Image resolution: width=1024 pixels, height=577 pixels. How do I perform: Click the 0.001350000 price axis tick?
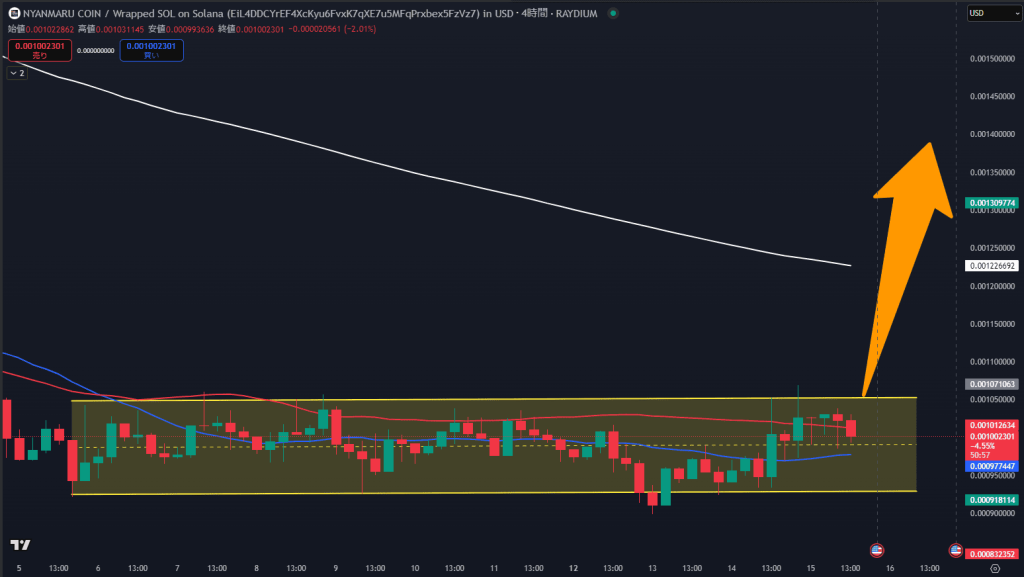[992, 173]
